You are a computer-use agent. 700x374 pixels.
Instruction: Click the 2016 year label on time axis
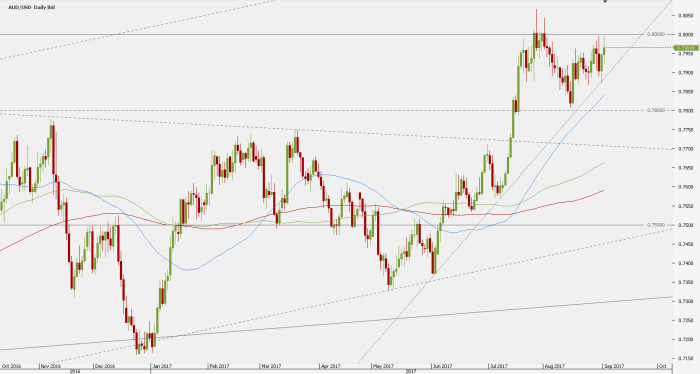point(75,371)
